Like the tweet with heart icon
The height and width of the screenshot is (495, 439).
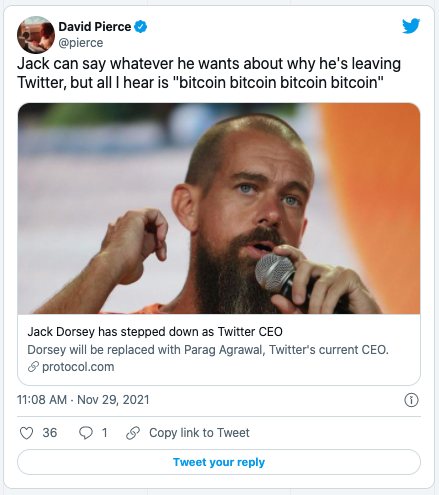pos(26,433)
